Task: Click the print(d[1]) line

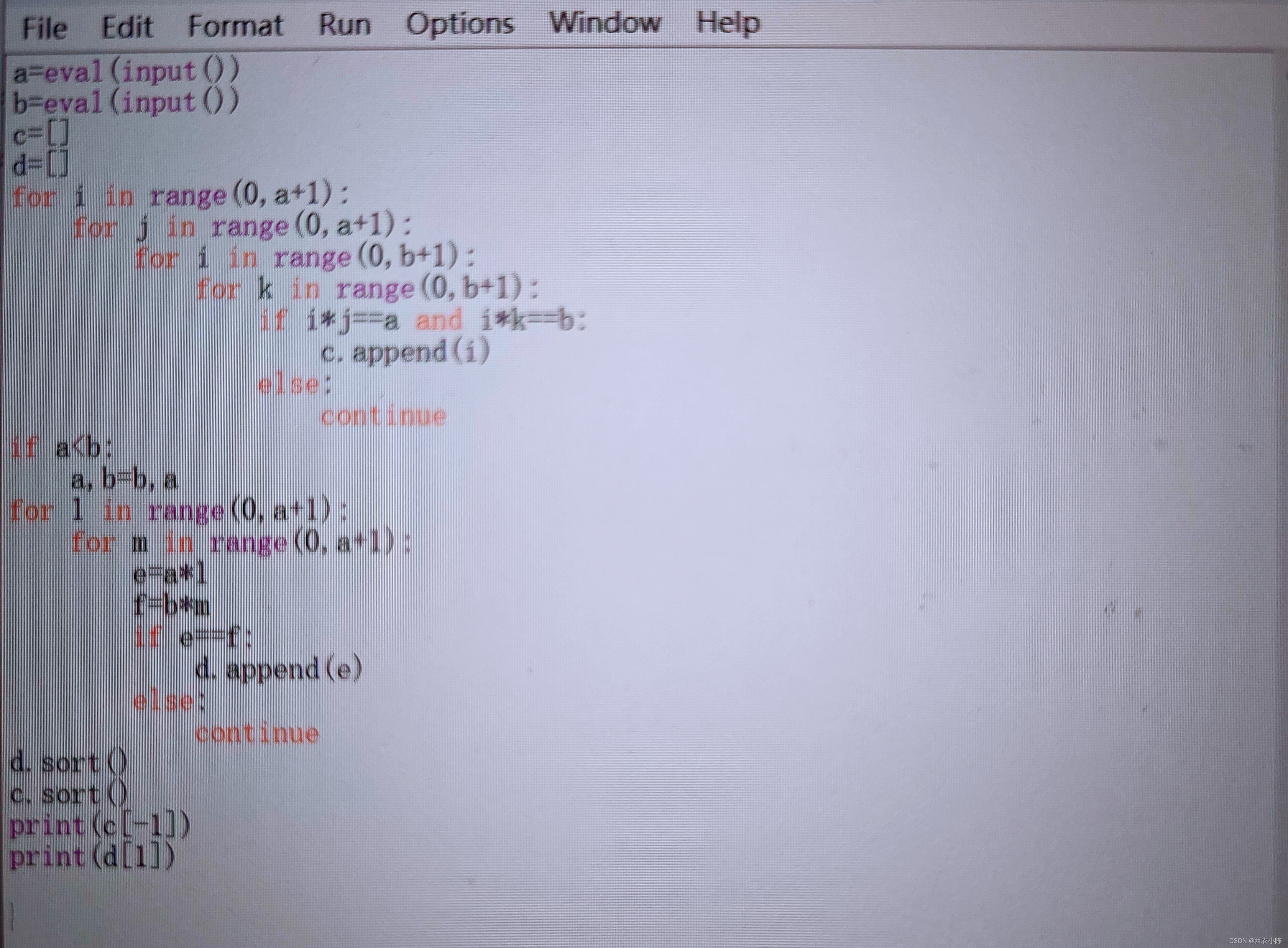Action: 92,857
